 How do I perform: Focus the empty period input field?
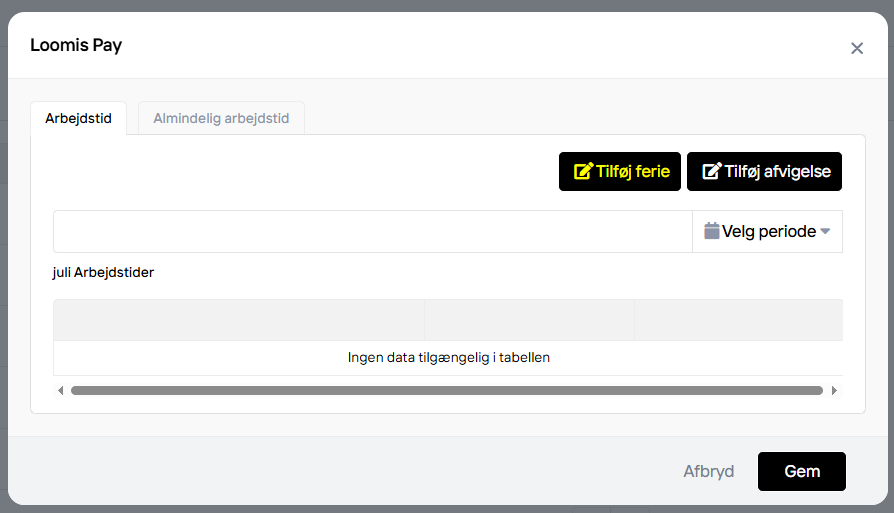pos(372,231)
